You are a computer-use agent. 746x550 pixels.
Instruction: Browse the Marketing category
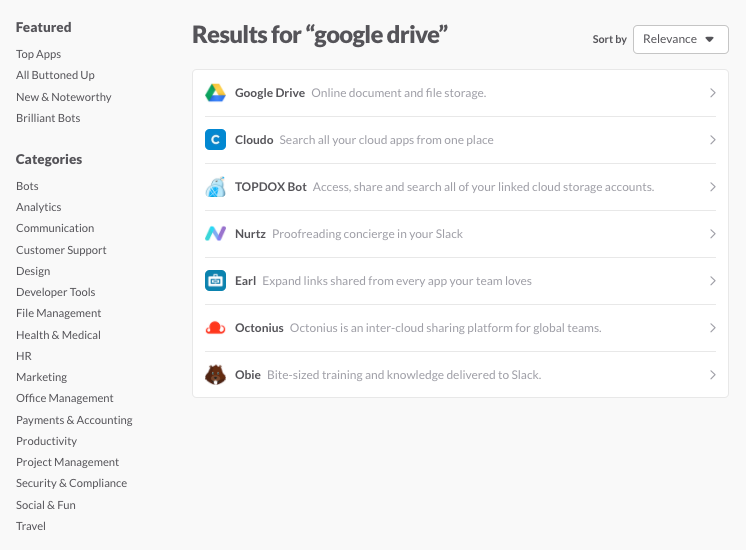click(x=41, y=377)
